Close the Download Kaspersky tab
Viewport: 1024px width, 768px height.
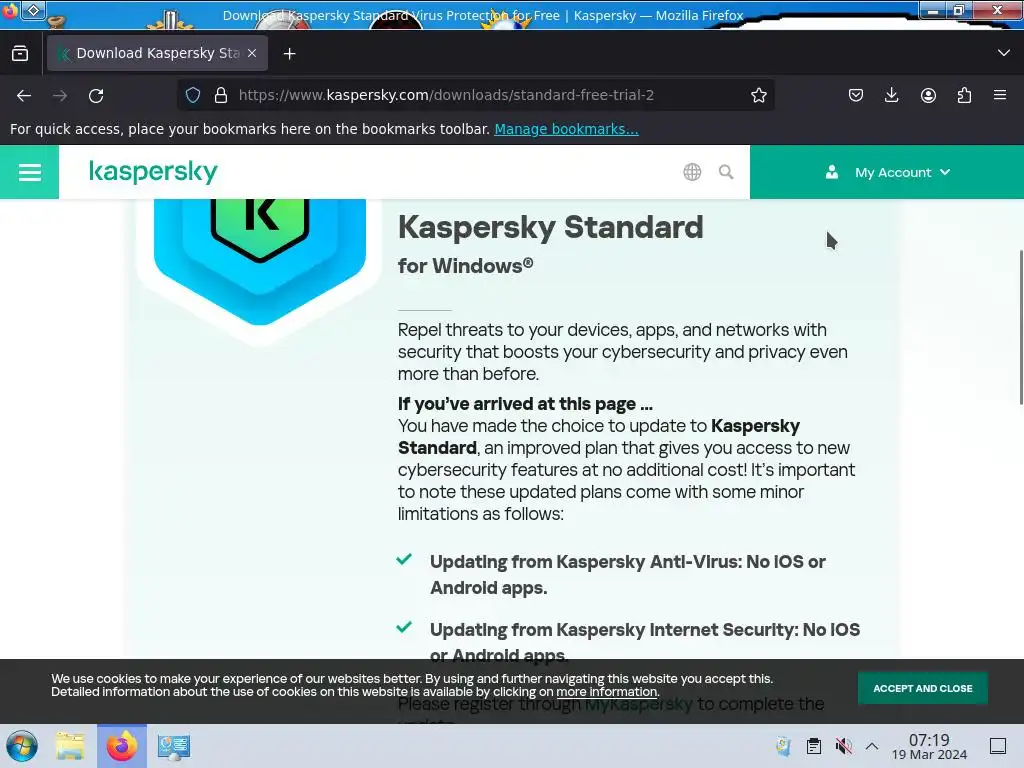252,54
